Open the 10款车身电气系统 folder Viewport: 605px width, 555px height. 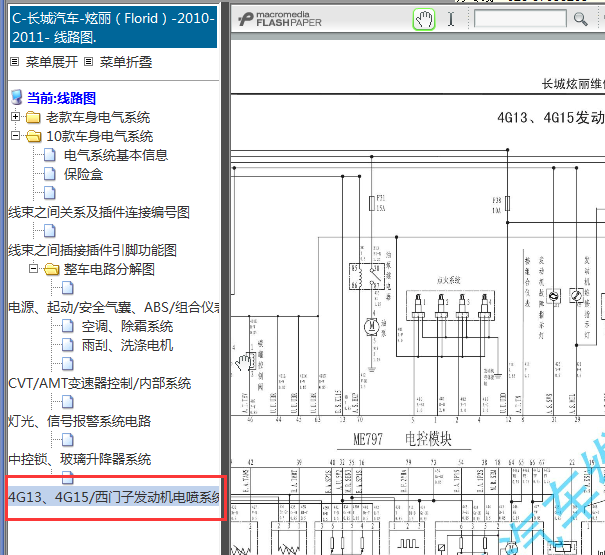(x=100, y=136)
